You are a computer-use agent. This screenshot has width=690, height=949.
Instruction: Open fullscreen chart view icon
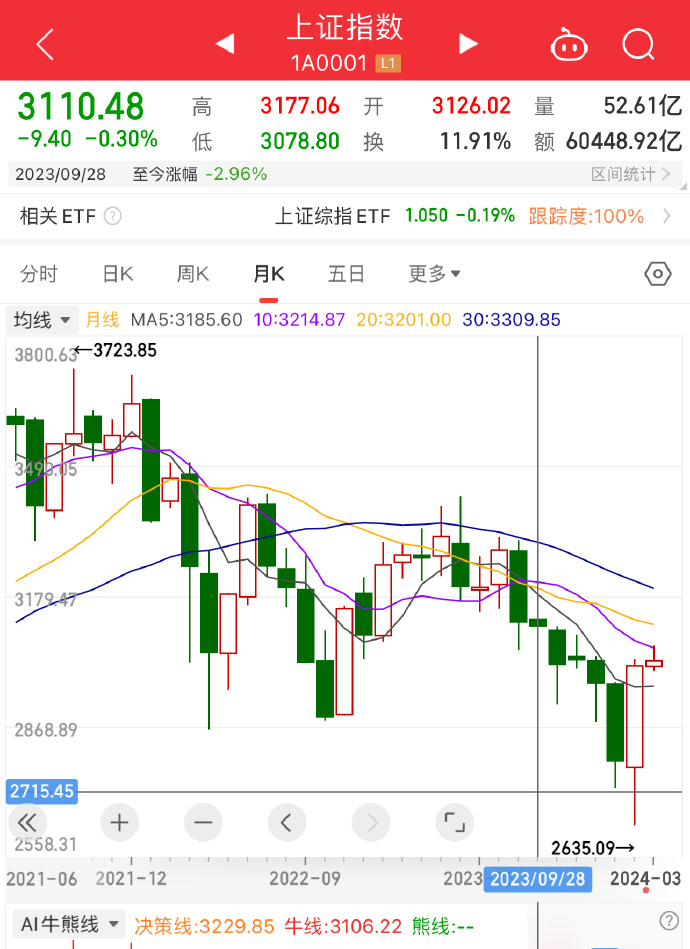coord(454,822)
